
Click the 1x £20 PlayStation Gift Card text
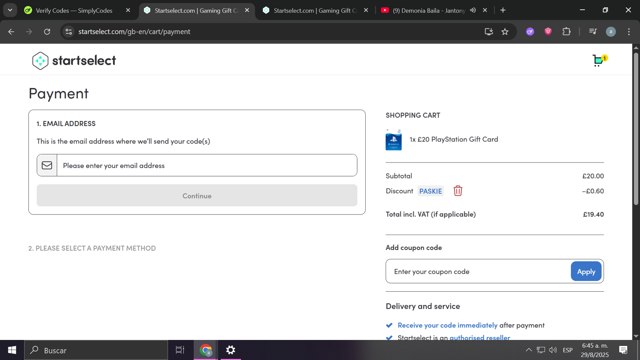[x=454, y=139]
